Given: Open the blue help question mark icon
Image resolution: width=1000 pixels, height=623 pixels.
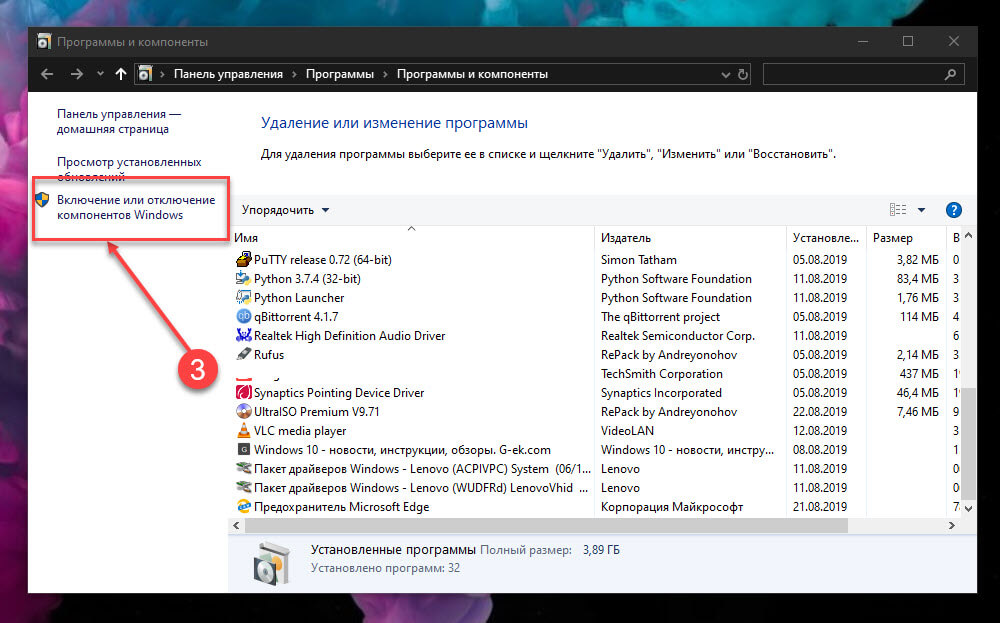Looking at the screenshot, I should tap(953, 210).
